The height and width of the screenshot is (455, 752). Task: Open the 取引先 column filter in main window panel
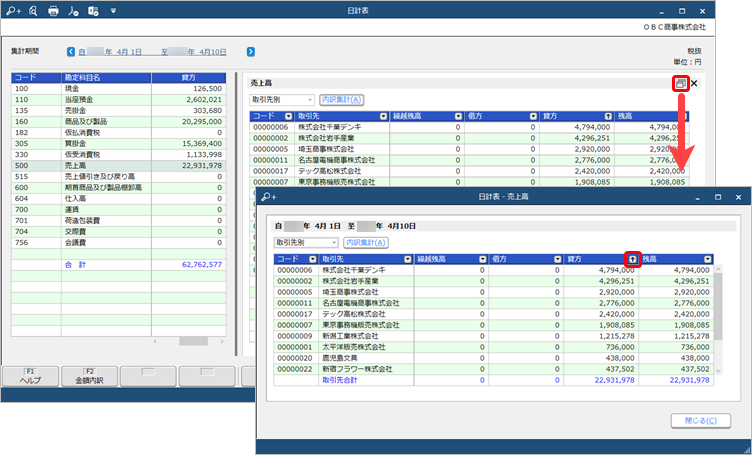pyautogui.click(x=383, y=116)
